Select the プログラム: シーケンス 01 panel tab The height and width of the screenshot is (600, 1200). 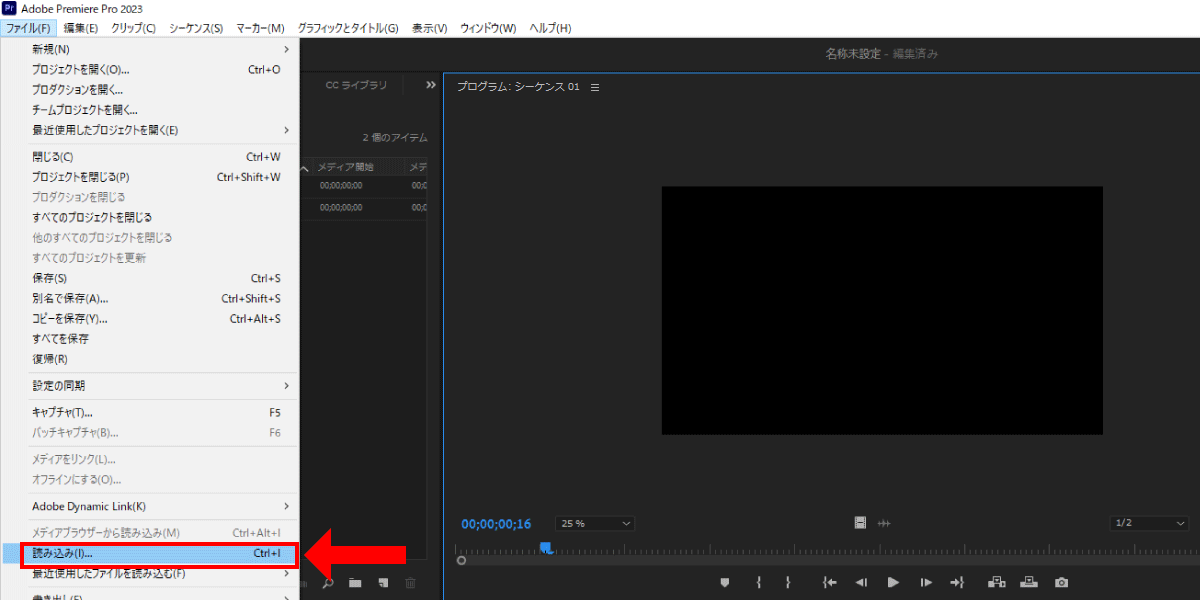(x=518, y=87)
